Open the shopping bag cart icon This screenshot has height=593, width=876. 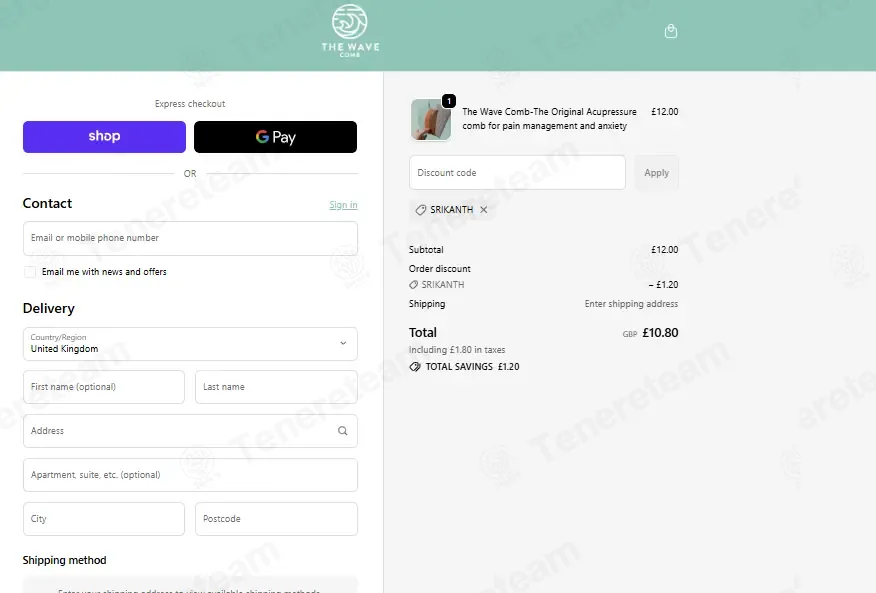coord(671,31)
